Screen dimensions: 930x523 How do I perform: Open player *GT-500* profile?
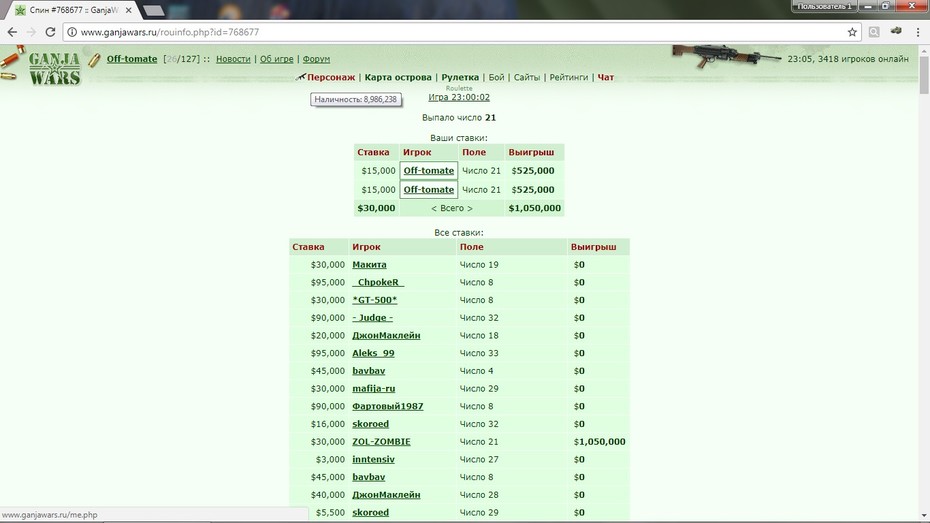(x=374, y=300)
